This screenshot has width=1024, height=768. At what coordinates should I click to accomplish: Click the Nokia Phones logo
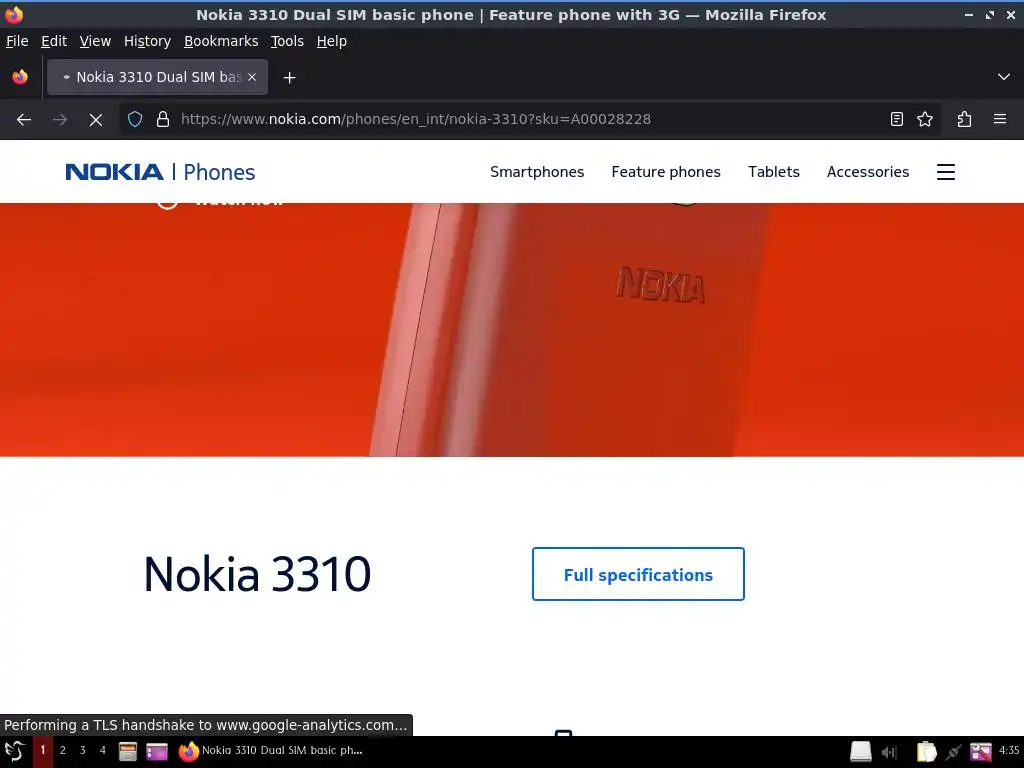[160, 172]
